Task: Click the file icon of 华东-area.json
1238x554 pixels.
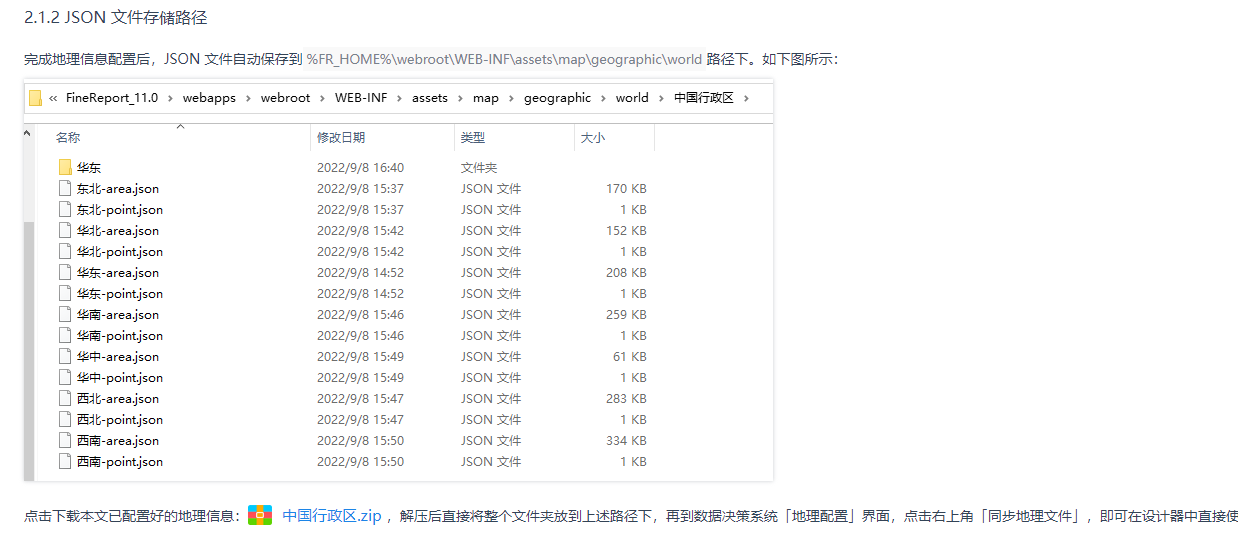Action: click(65, 273)
